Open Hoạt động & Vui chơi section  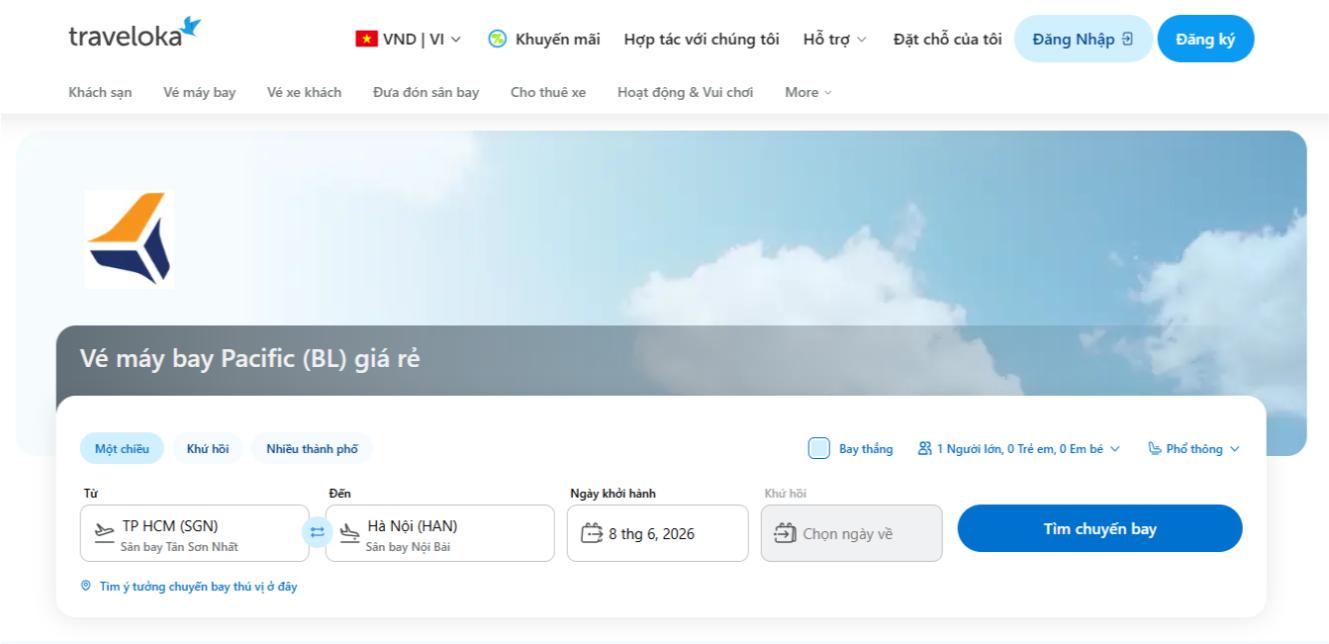click(x=685, y=93)
